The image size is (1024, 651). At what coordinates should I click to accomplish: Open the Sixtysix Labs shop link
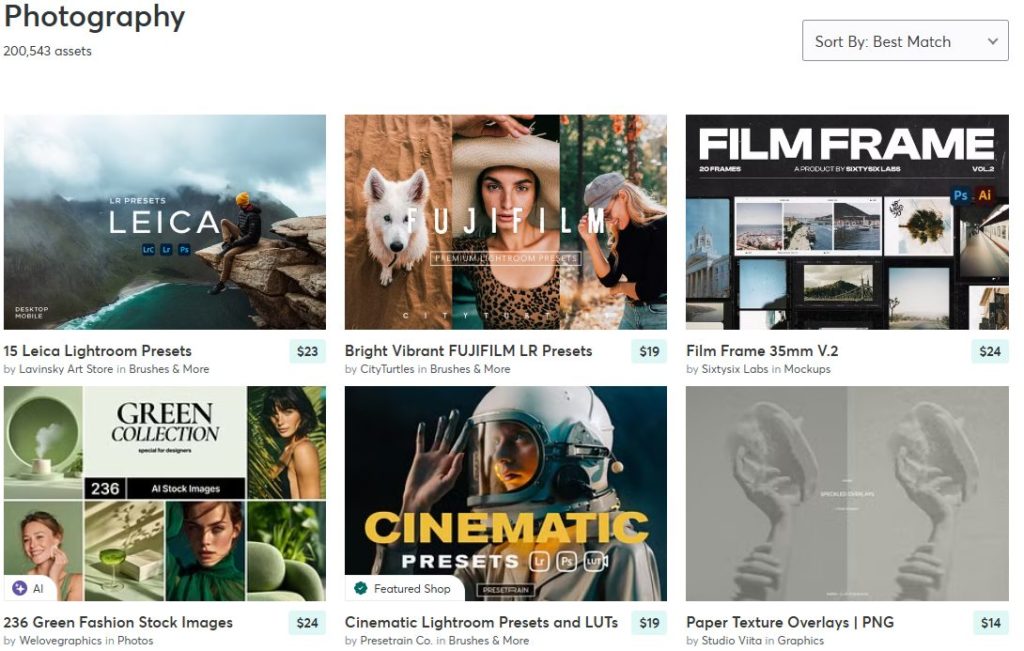[x=735, y=369]
